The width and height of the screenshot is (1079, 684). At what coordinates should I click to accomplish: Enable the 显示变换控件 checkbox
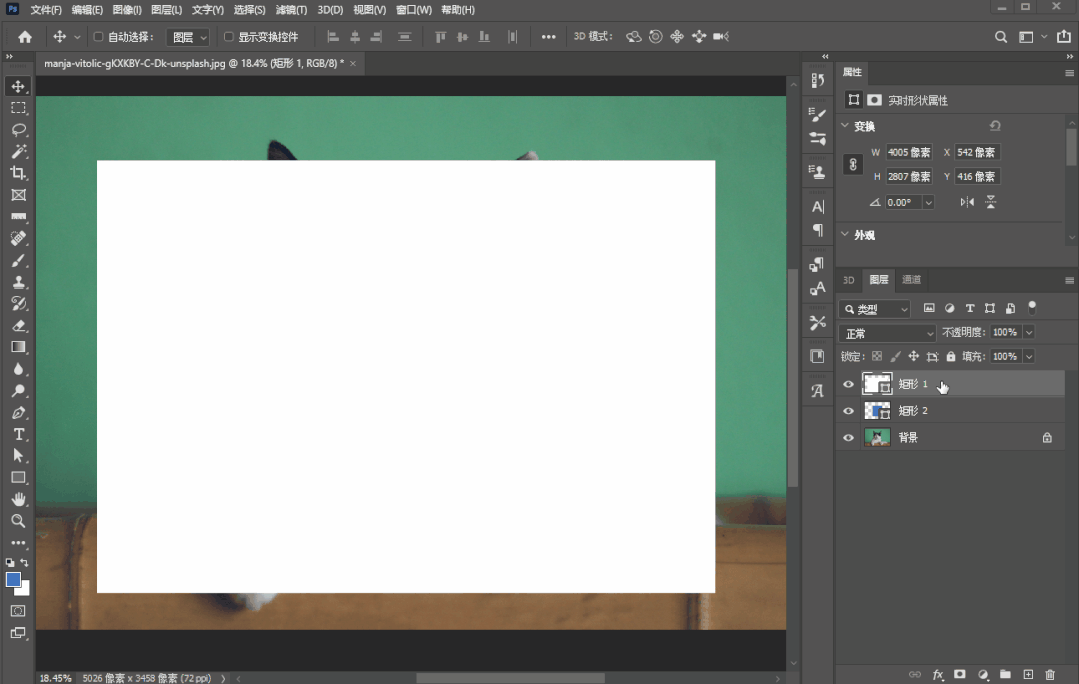228,37
